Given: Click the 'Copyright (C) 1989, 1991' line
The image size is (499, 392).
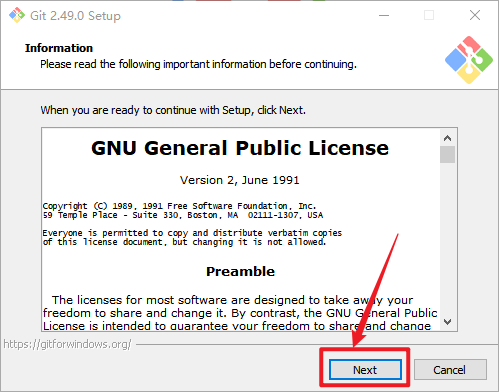Looking at the screenshot, I should (x=179, y=206).
